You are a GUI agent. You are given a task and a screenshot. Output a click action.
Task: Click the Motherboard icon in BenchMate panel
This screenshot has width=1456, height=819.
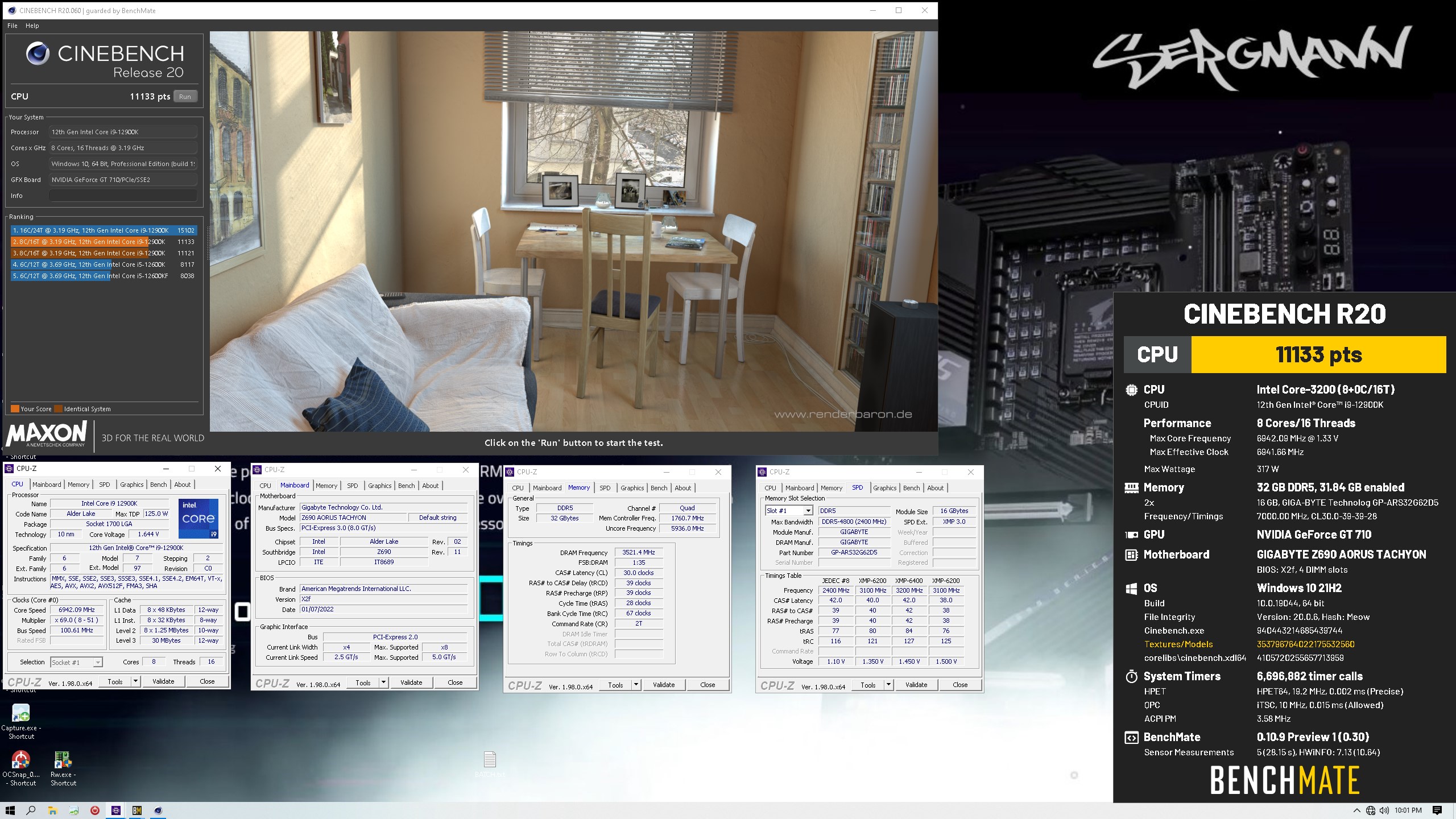[x=1131, y=555]
